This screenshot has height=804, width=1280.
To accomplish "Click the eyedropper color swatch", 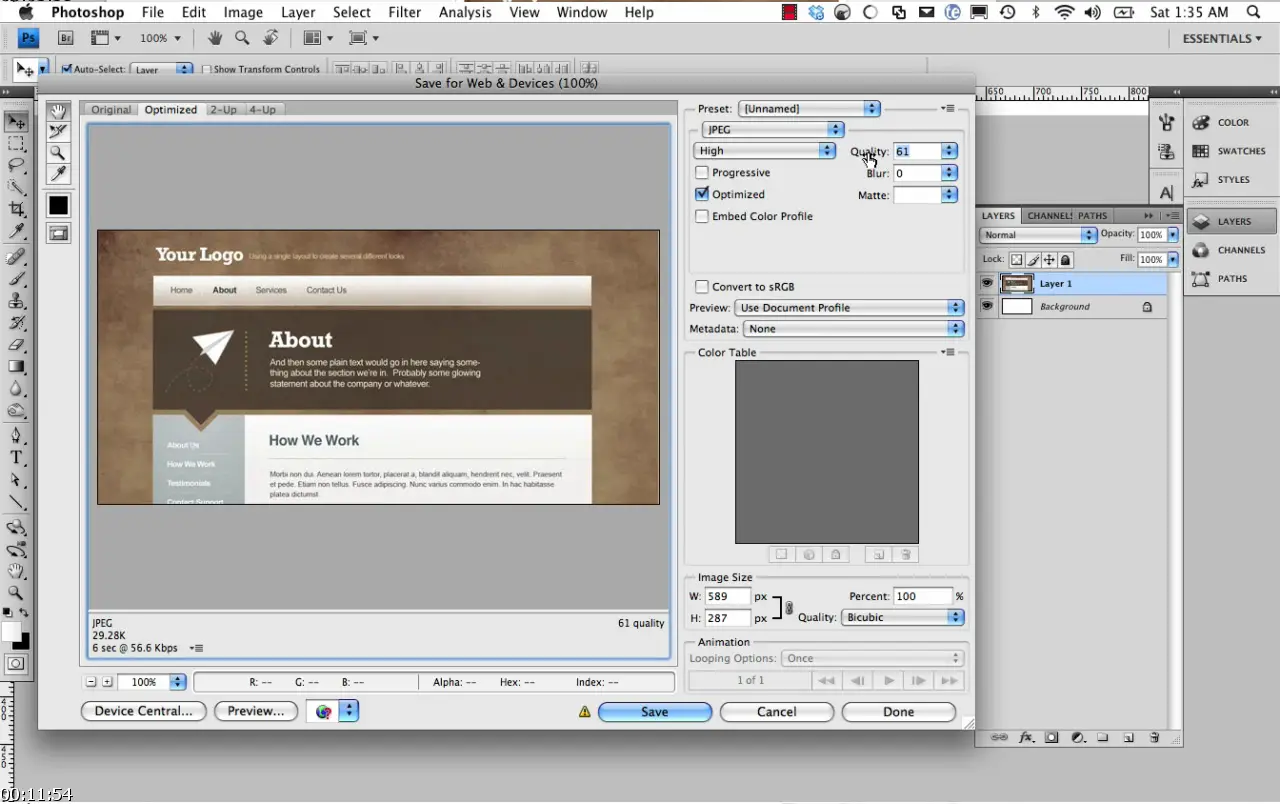I will pos(59,205).
